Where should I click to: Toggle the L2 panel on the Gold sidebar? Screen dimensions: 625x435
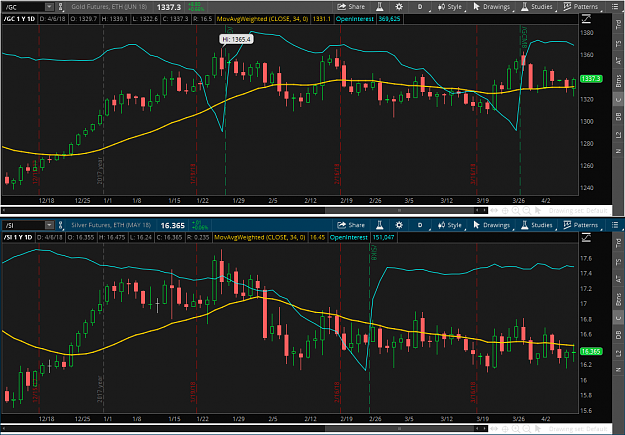click(x=618, y=135)
